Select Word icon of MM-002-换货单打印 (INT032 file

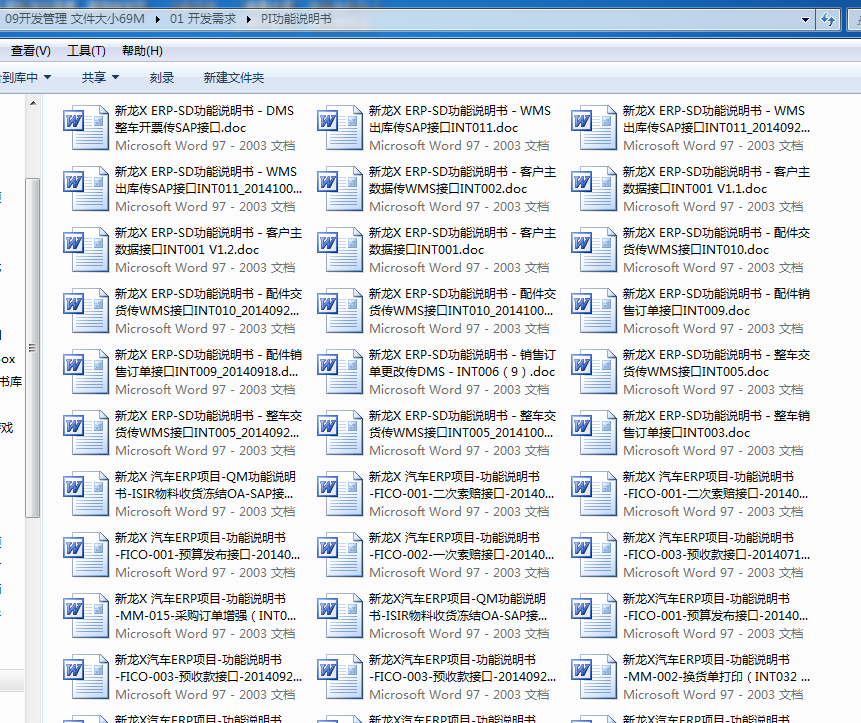tap(594, 676)
